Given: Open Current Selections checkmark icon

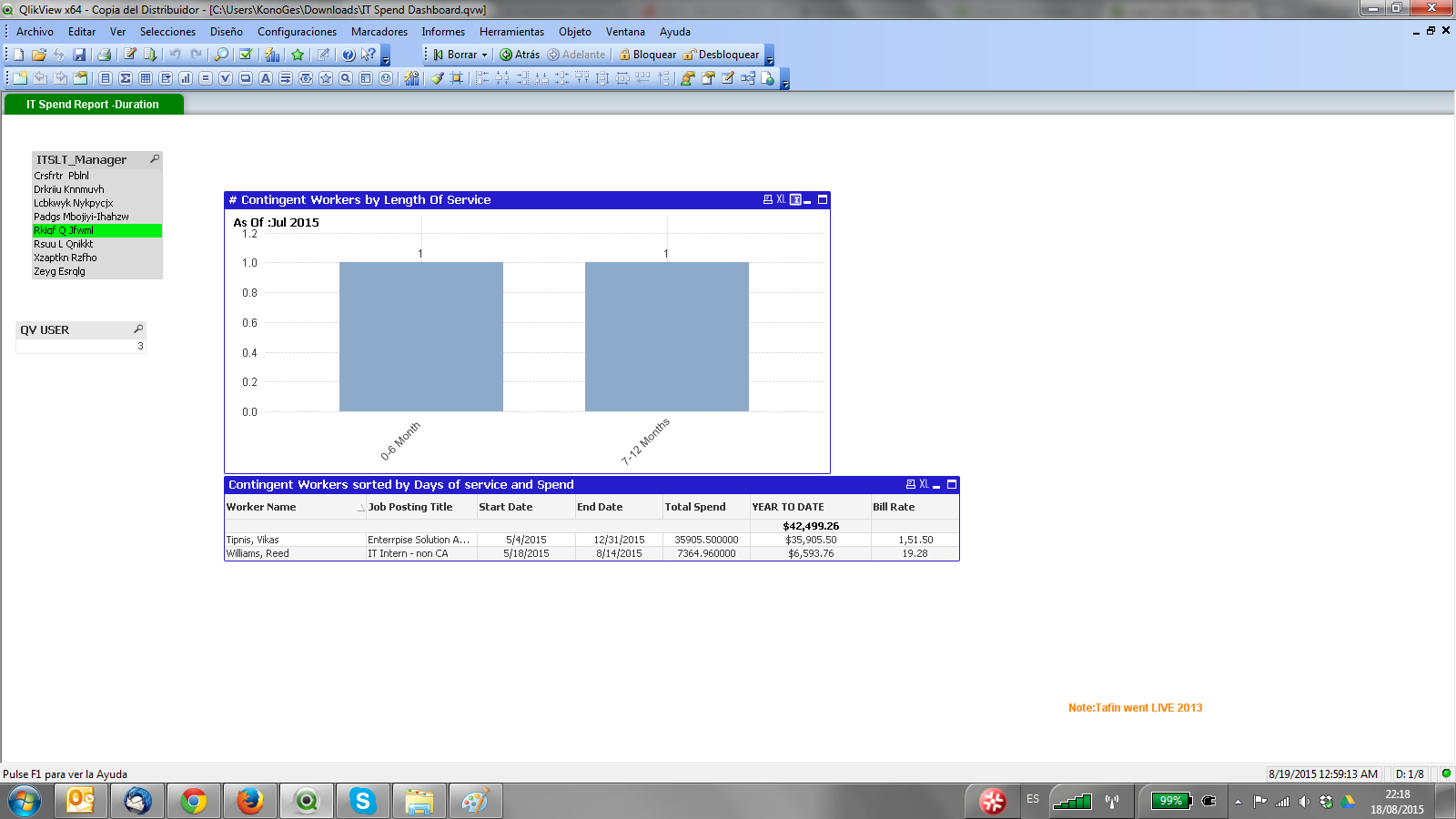Looking at the screenshot, I should click(246, 55).
